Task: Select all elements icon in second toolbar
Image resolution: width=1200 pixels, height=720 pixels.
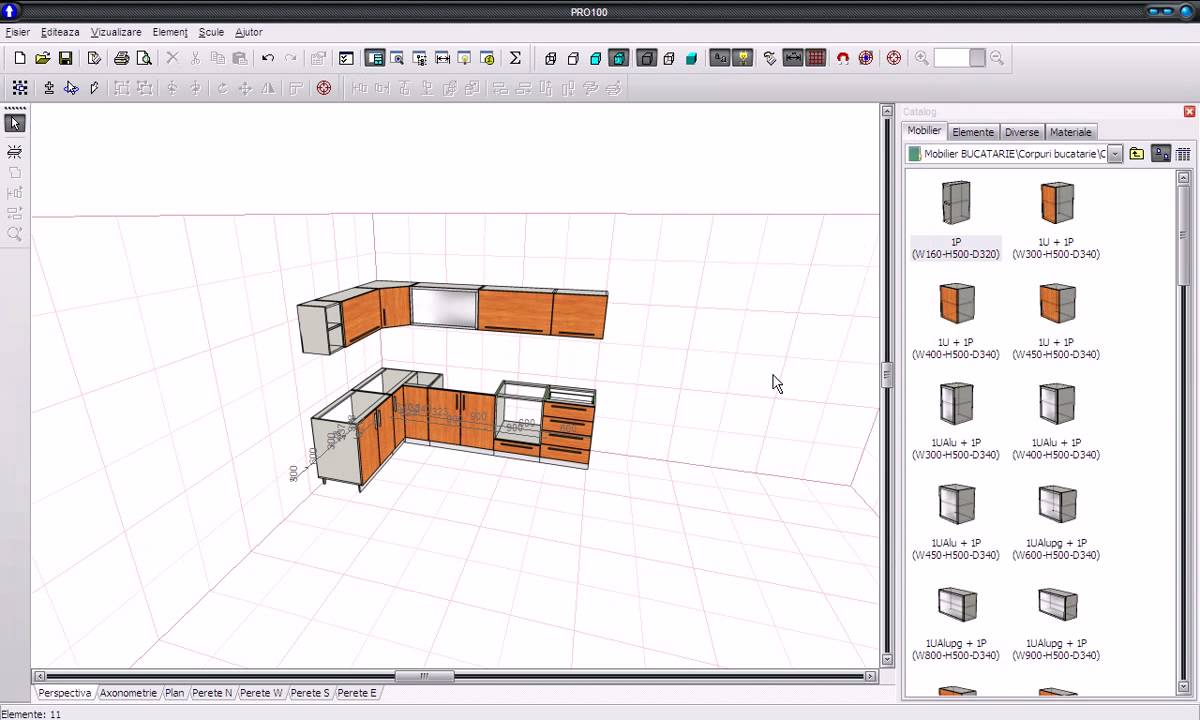Action: 19,88
